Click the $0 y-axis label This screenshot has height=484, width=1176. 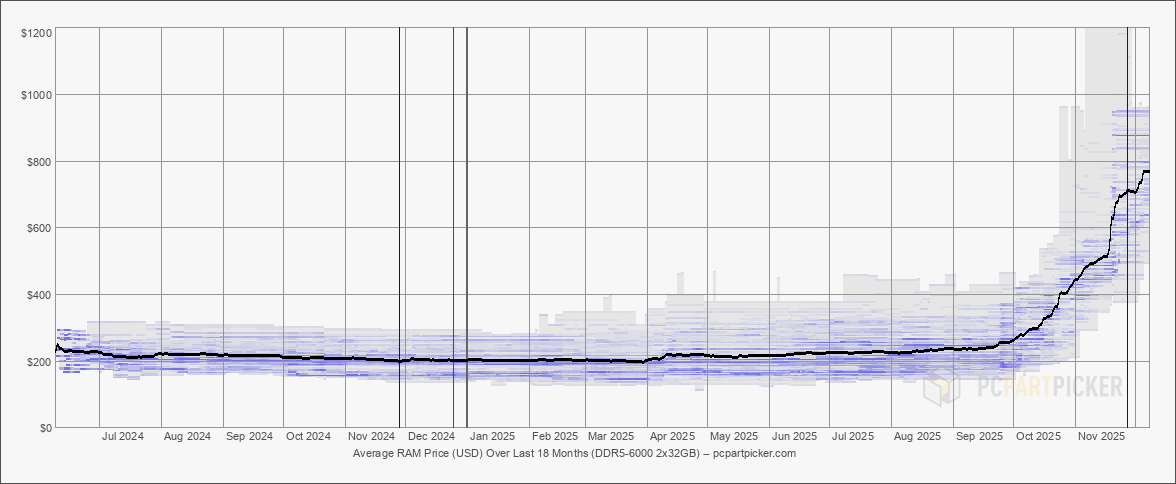tap(45, 427)
